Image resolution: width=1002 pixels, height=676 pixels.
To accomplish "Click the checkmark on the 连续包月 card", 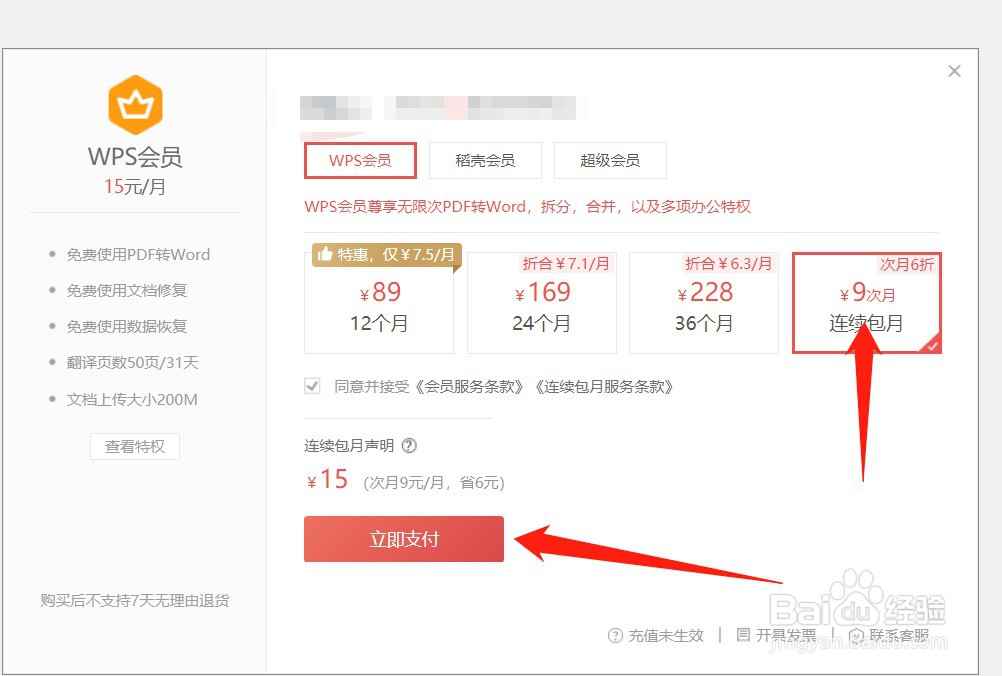I will click(x=931, y=345).
